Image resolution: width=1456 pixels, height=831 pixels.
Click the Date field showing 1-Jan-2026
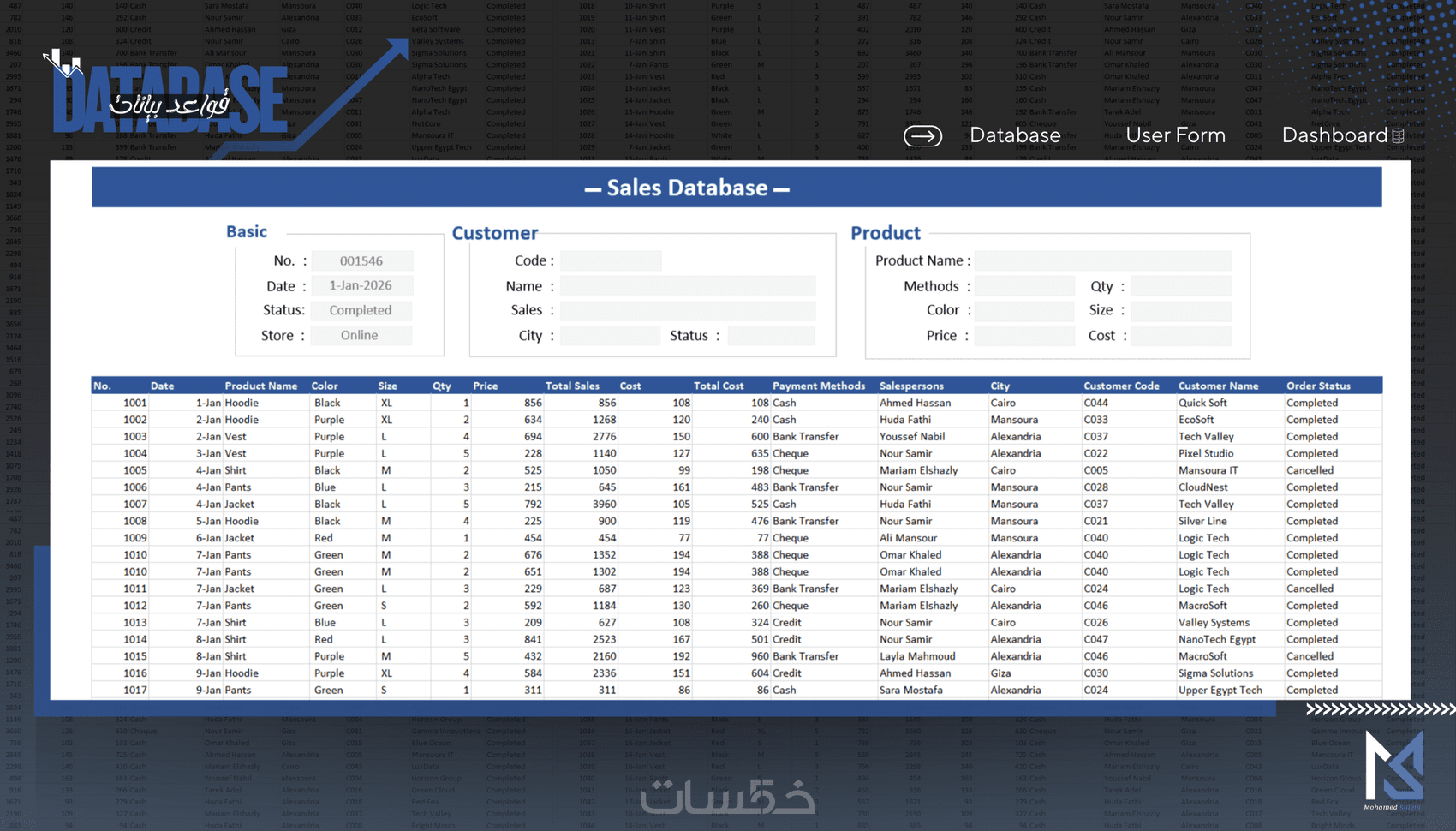361,285
